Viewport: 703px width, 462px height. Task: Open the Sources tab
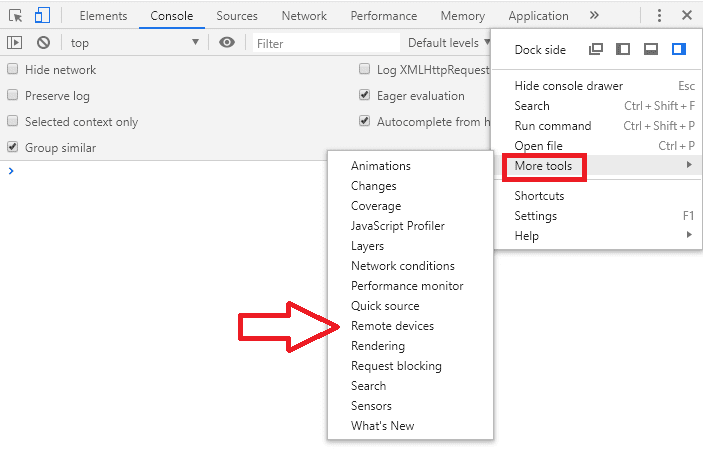(237, 16)
